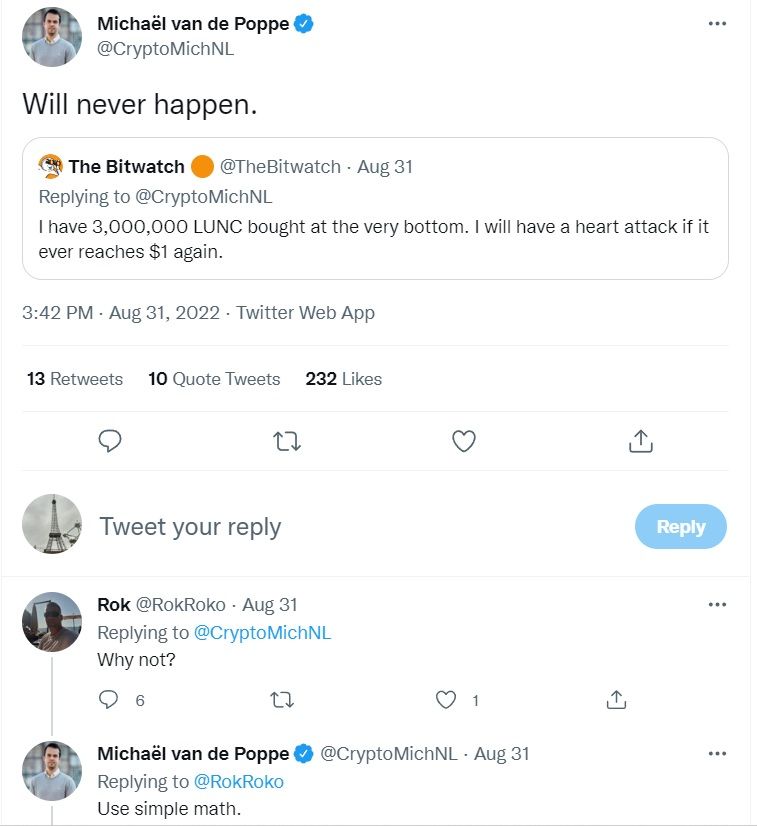Like the main tweet with heart icon

(x=464, y=441)
